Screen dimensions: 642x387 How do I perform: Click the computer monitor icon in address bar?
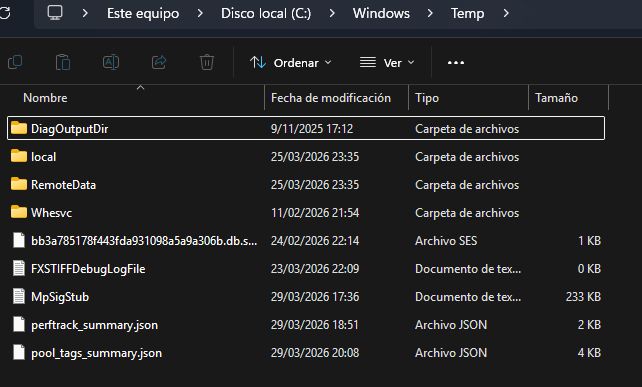pos(55,13)
